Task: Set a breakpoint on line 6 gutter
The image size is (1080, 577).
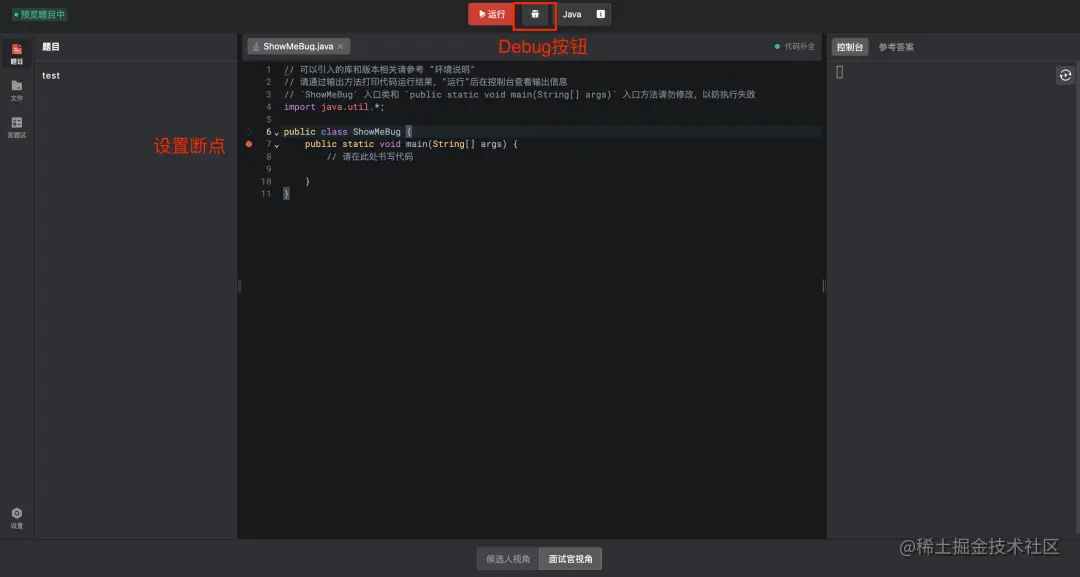Action: pos(249,132)
